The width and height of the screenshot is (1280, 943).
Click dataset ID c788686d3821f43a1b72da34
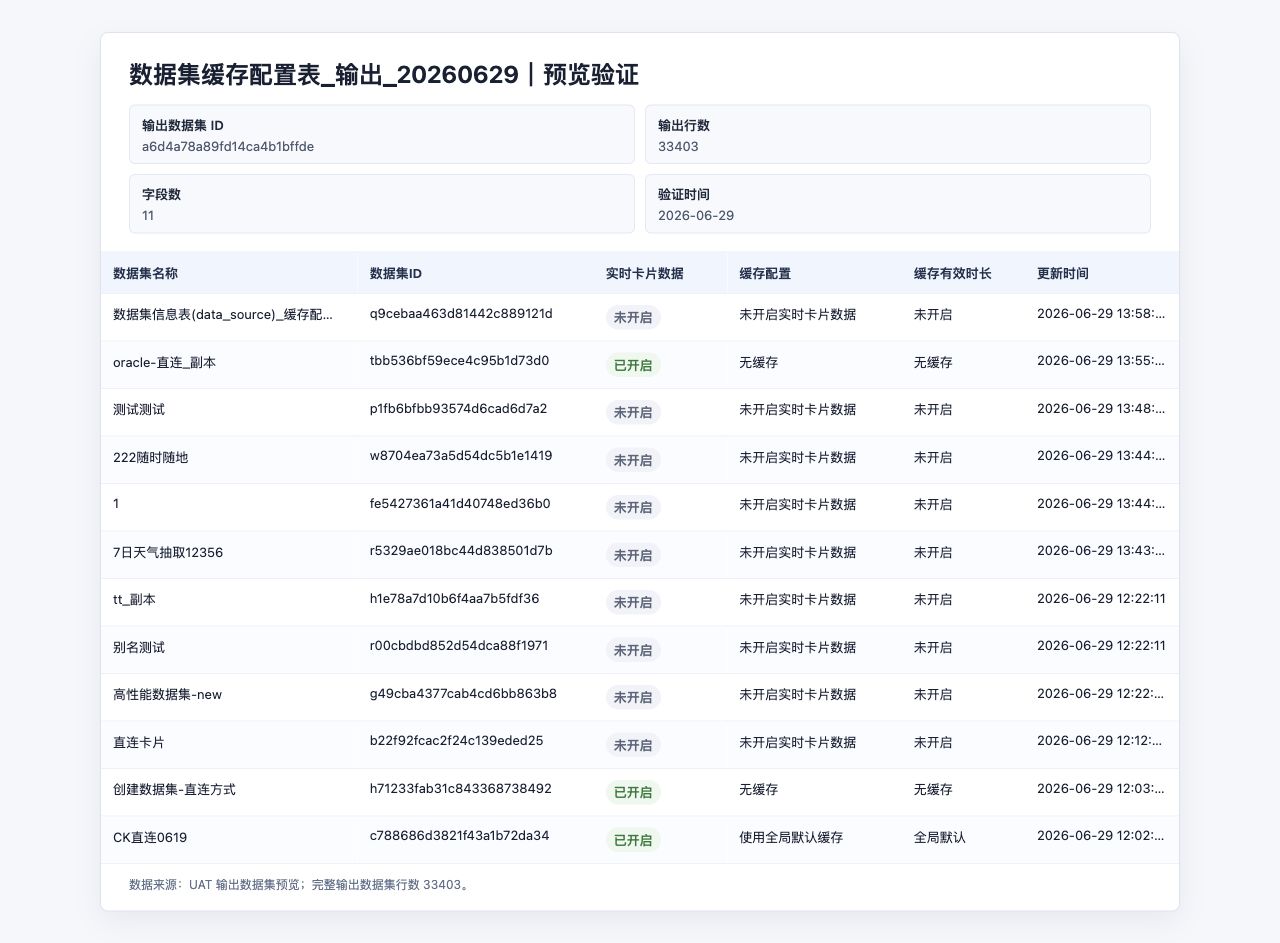point(459,836)
